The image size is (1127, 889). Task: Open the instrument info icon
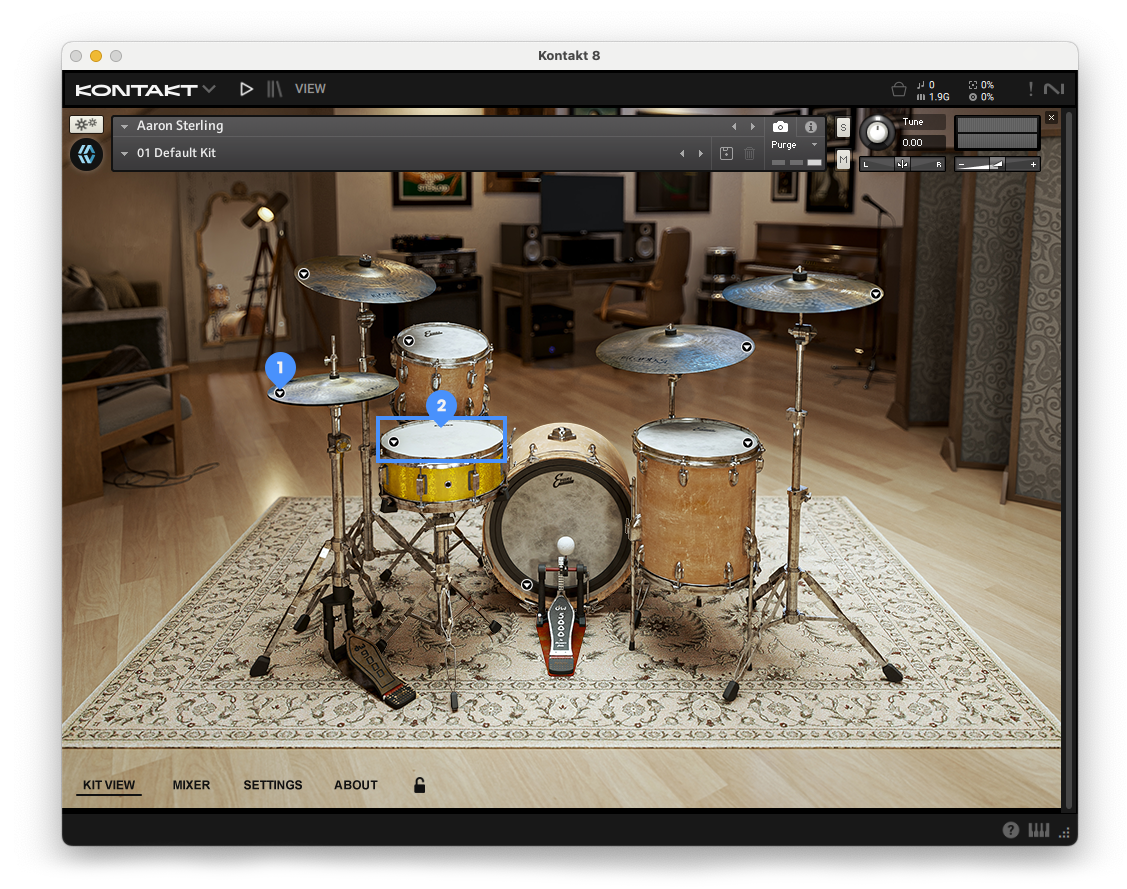click(811, 127)
